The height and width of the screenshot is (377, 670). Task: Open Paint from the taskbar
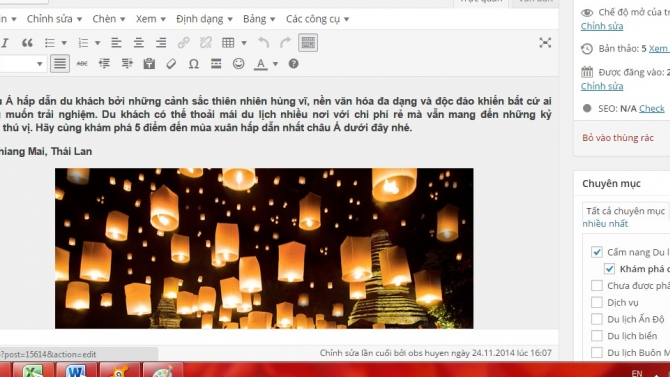pos(162,370)
